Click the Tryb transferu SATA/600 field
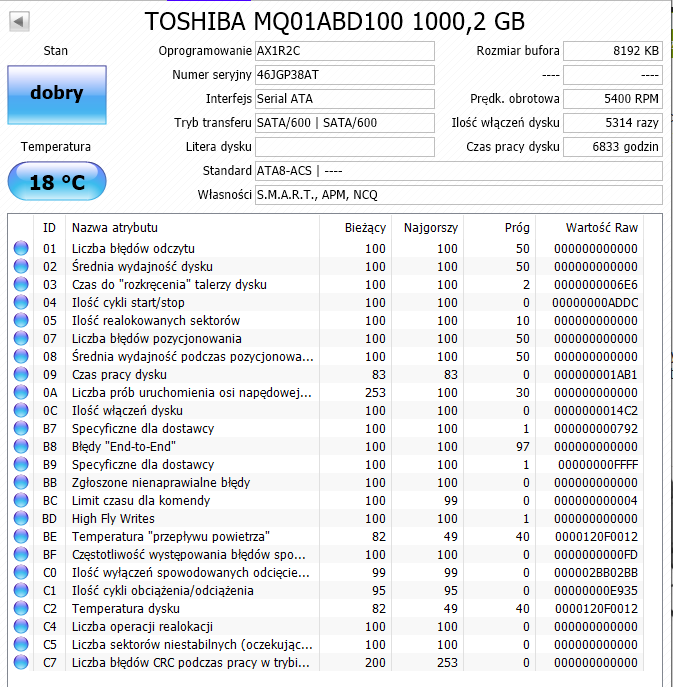Viewport: 673px width, 687px height. tap(345, 123)
